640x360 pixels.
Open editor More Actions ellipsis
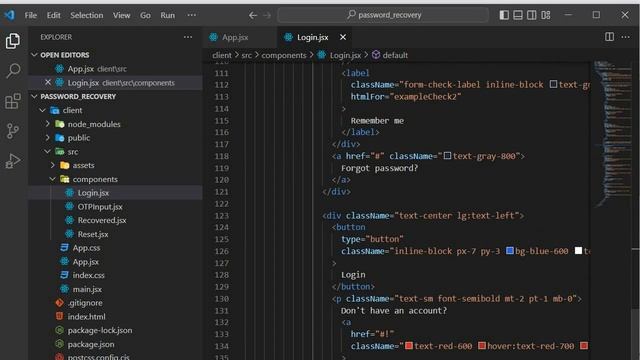pos(625,37)
